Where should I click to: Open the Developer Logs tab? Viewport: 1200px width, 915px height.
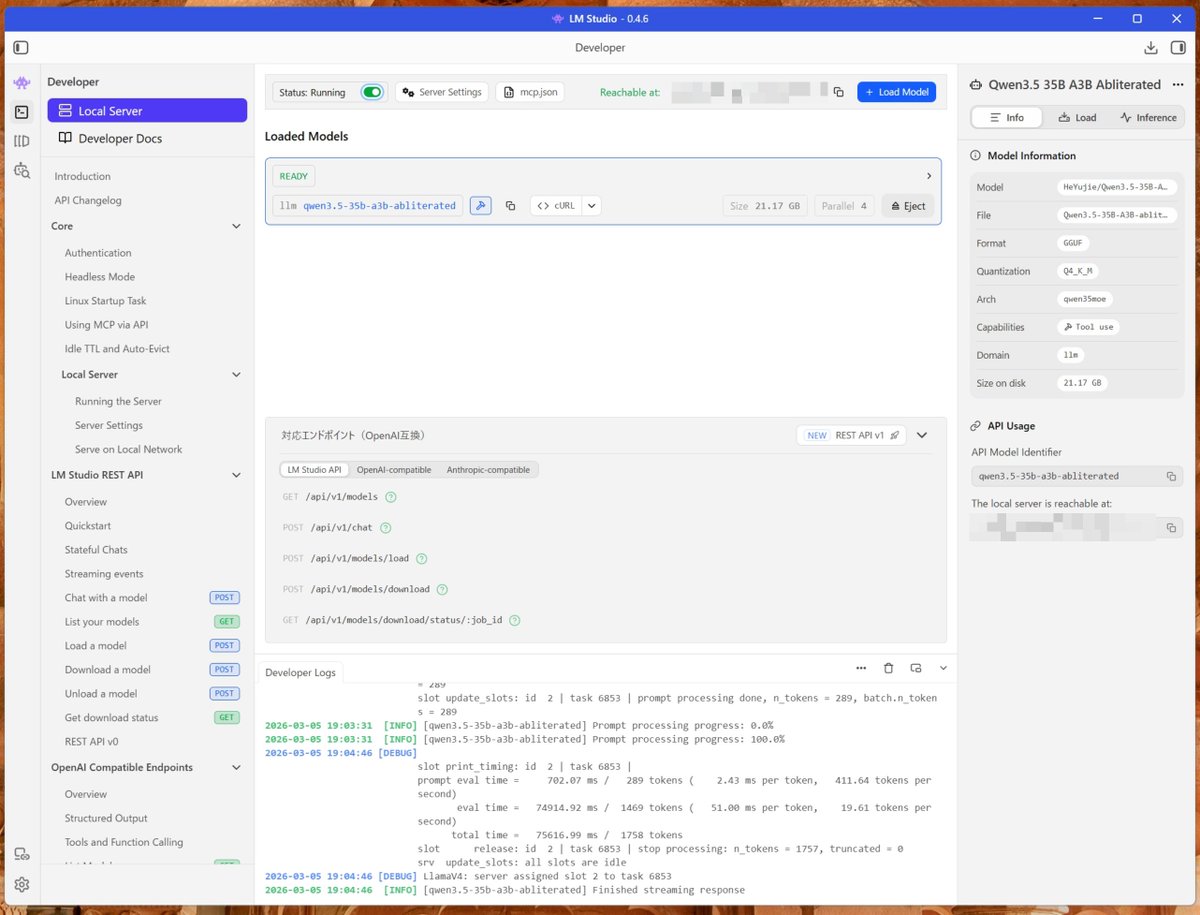[300, 672]
